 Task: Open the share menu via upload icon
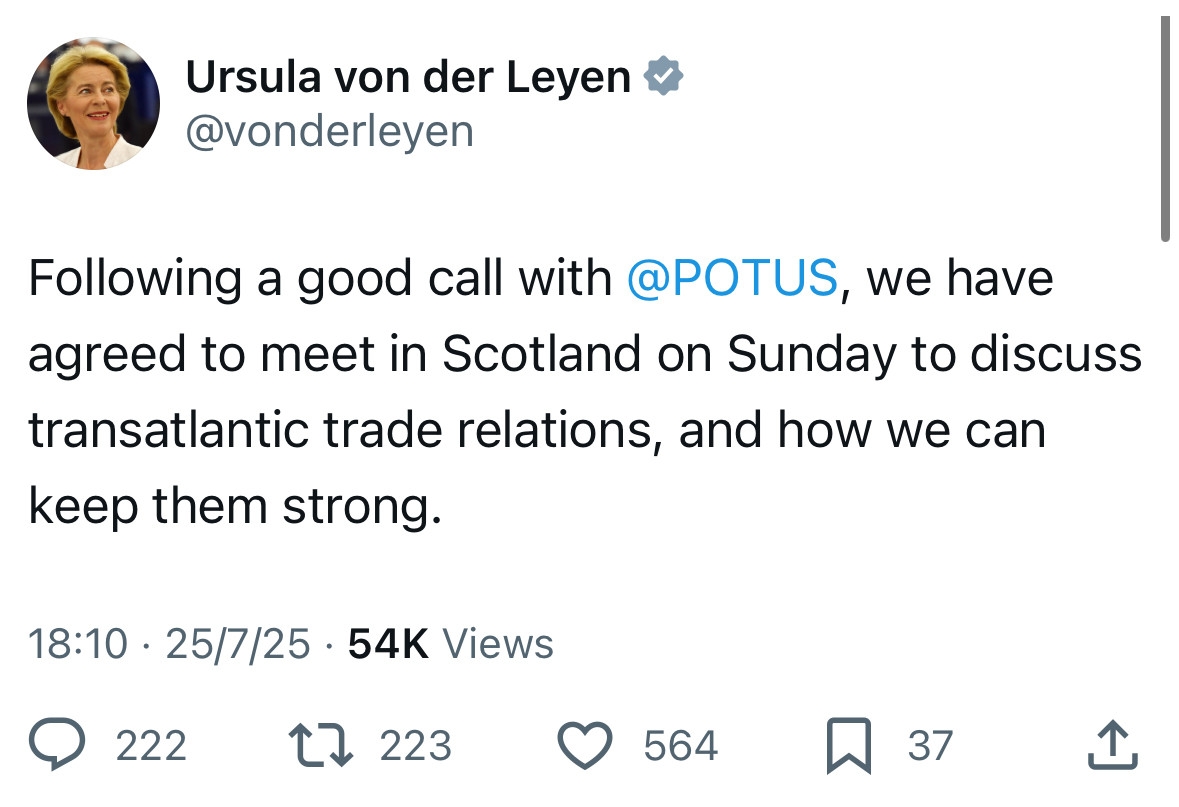[1115, 745]
